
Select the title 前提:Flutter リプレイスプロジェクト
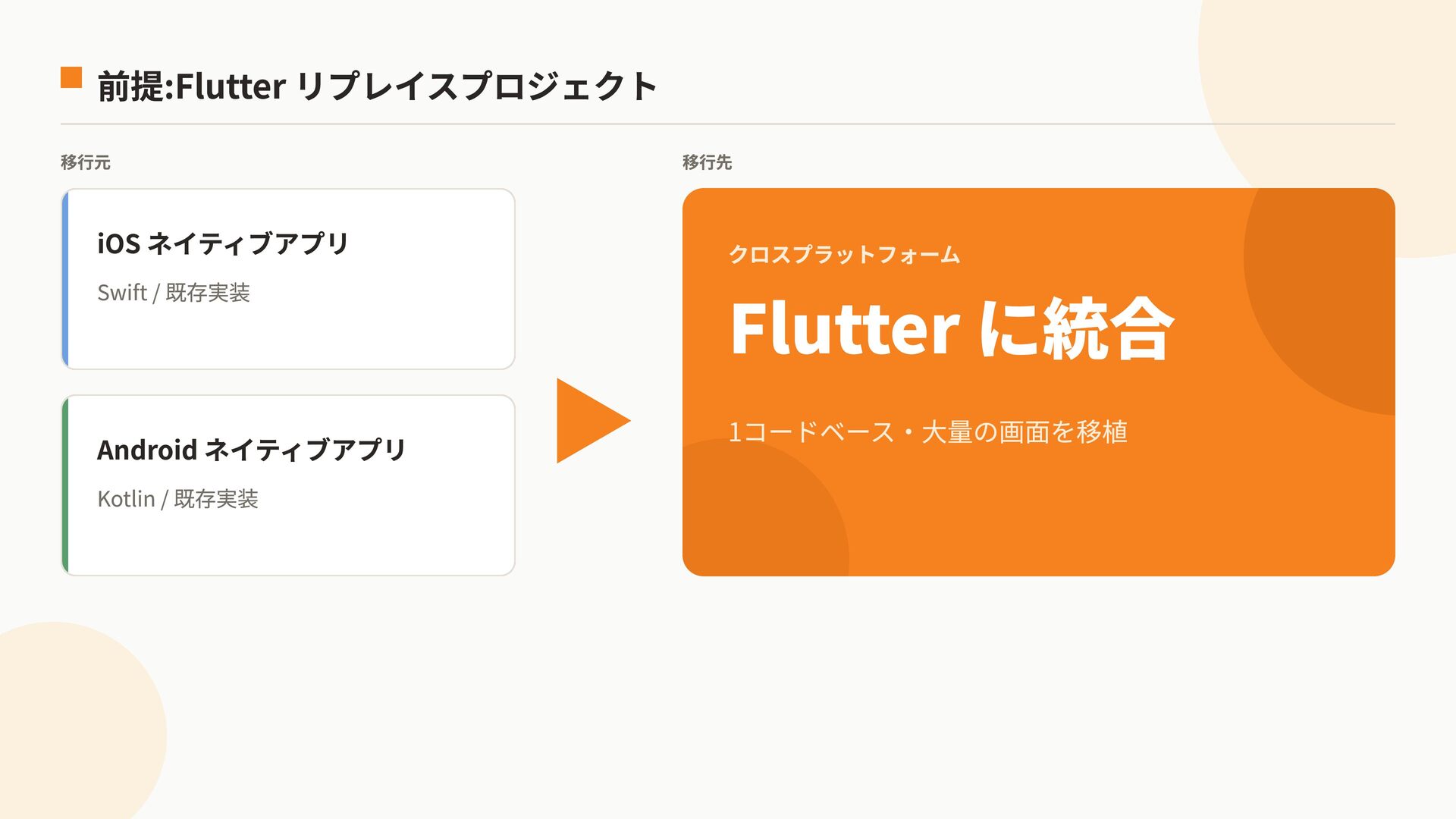(x=377, y=86)
